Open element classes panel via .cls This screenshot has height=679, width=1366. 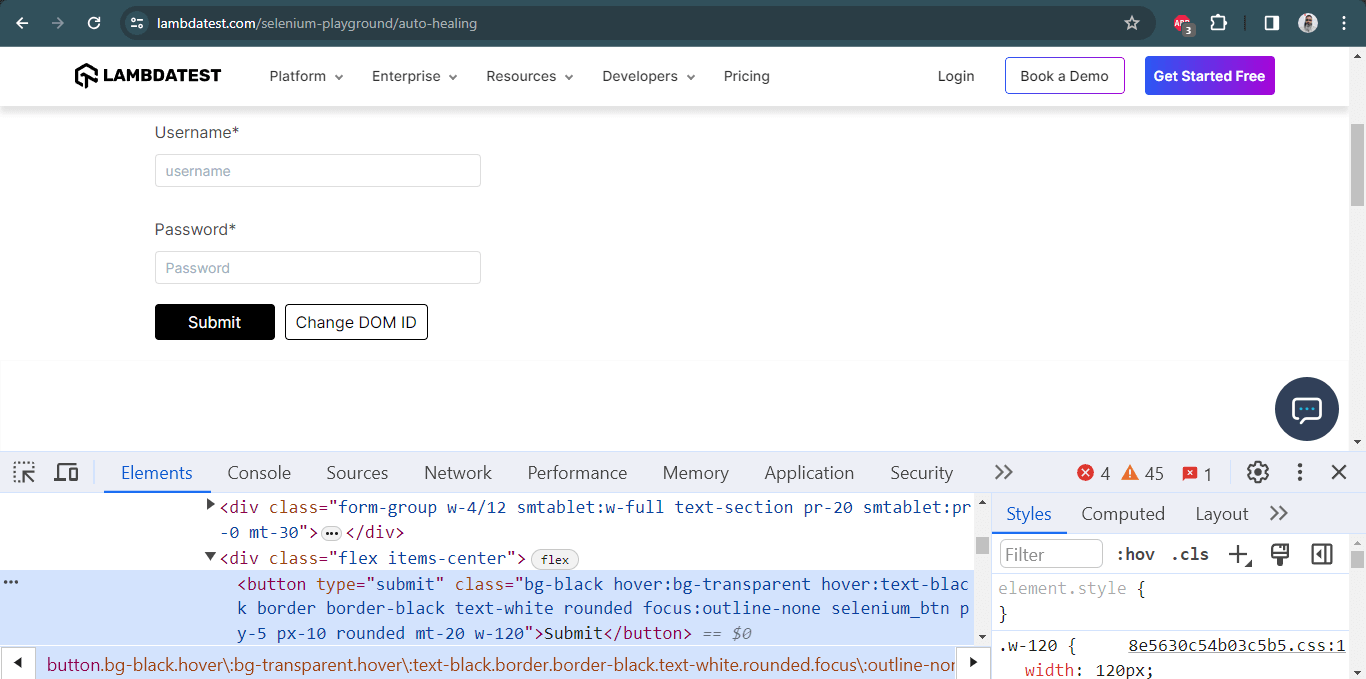point(1189,553)
